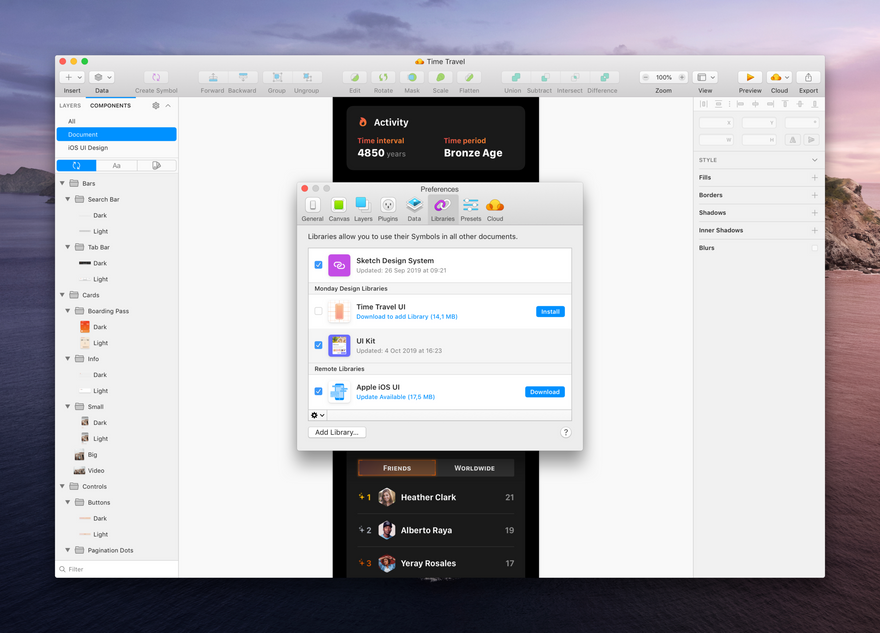The width and height of the screenshot is (880, 633).
Task: Install the Time Travel UI library
Action: (x=550, y=311)
